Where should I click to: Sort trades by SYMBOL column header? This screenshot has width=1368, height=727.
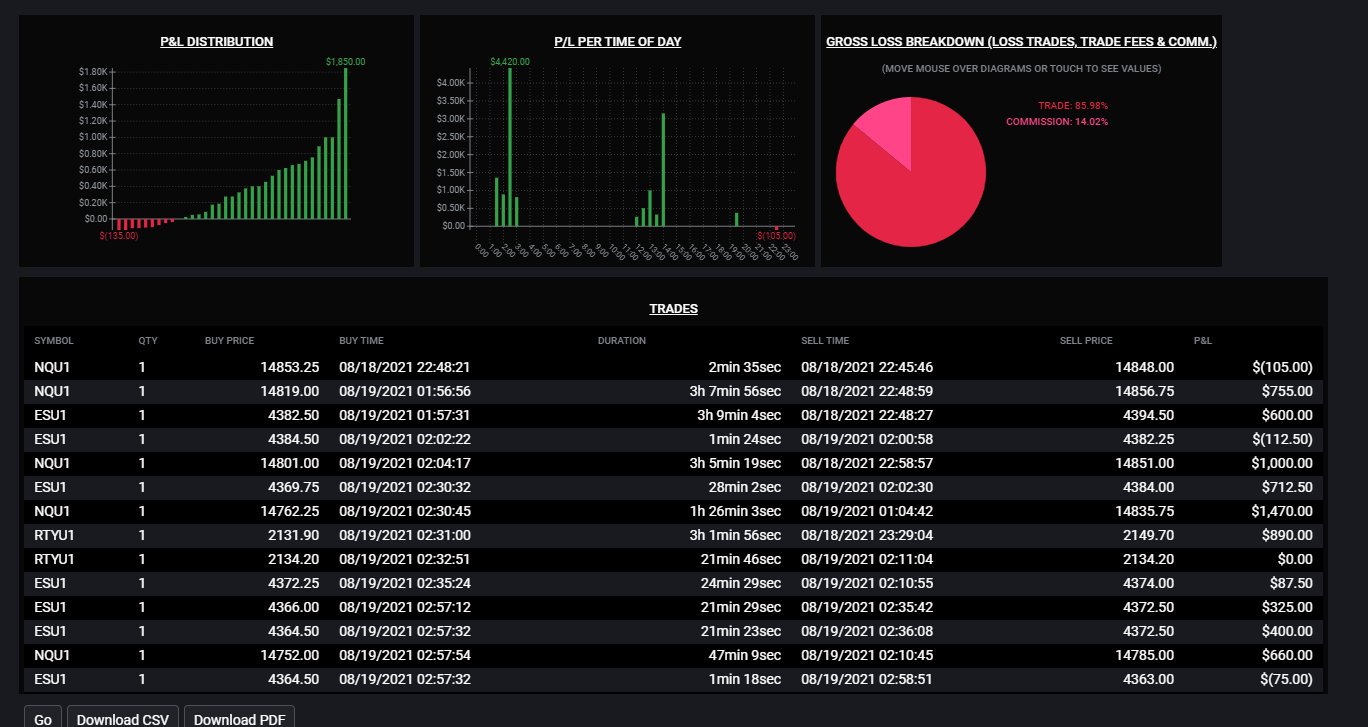click(54, 341)
